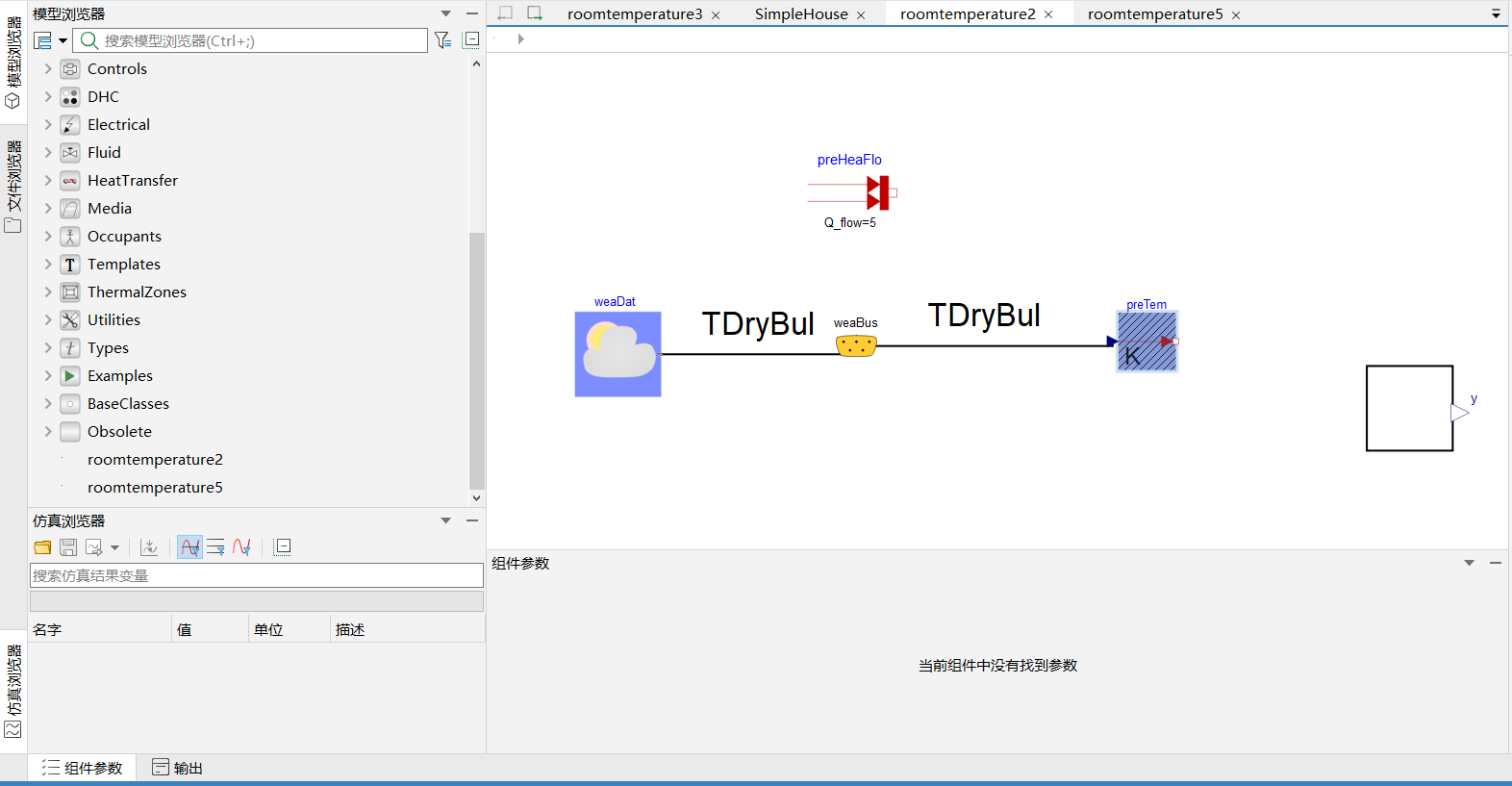The width and height of the screenshot is (1512, 786).
Task: Select the preTem component
Action: (x=1147, y=342)
